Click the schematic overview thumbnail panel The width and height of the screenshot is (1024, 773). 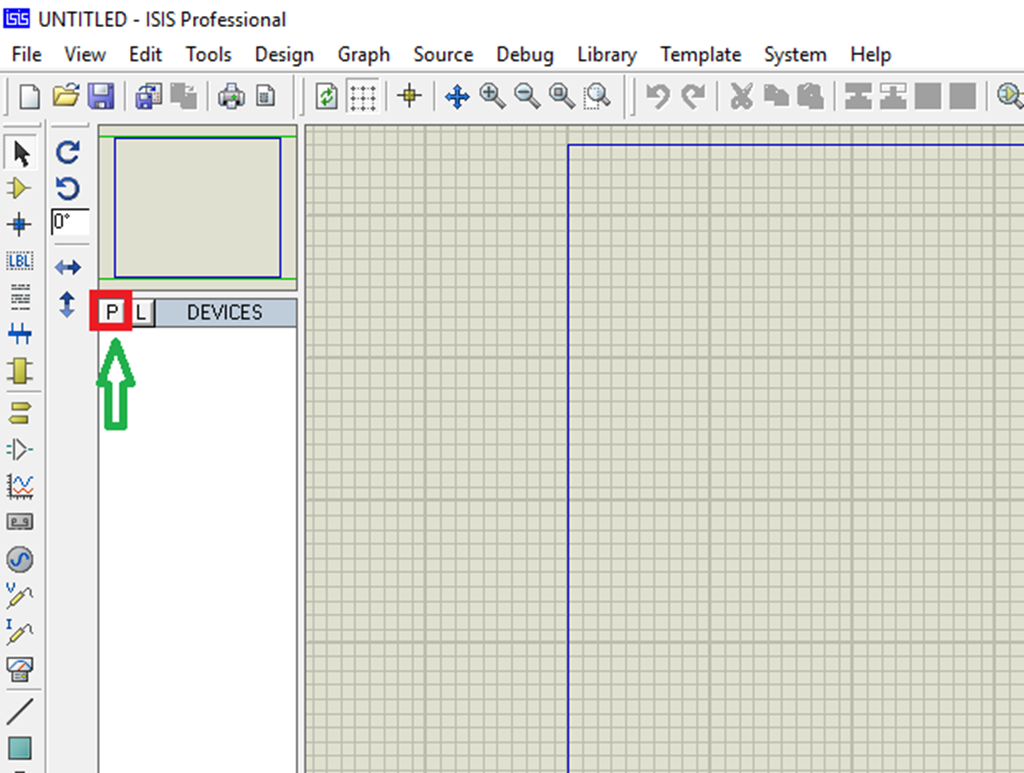(197, 205)
